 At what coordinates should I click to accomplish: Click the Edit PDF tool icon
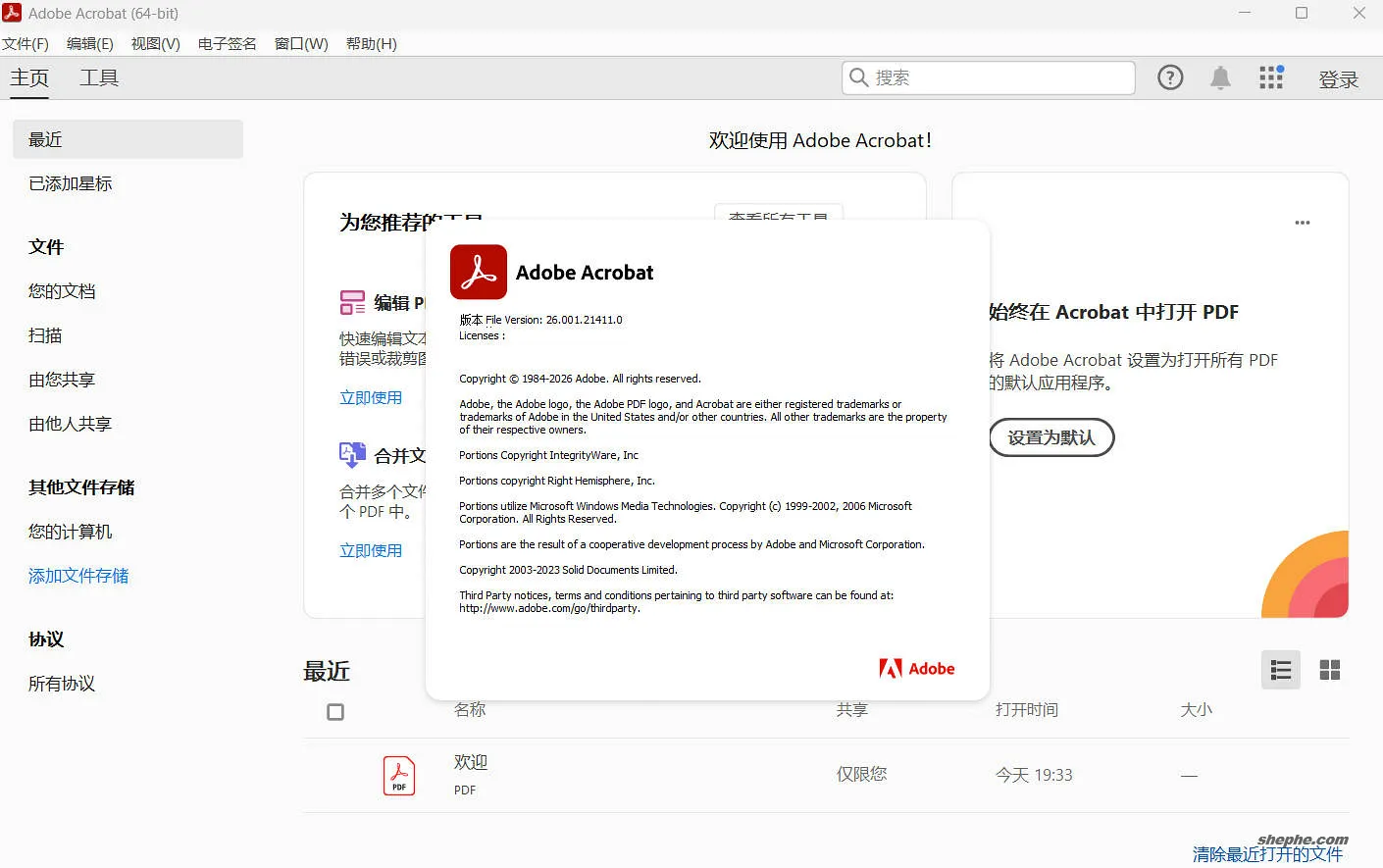tap(352, 302)
